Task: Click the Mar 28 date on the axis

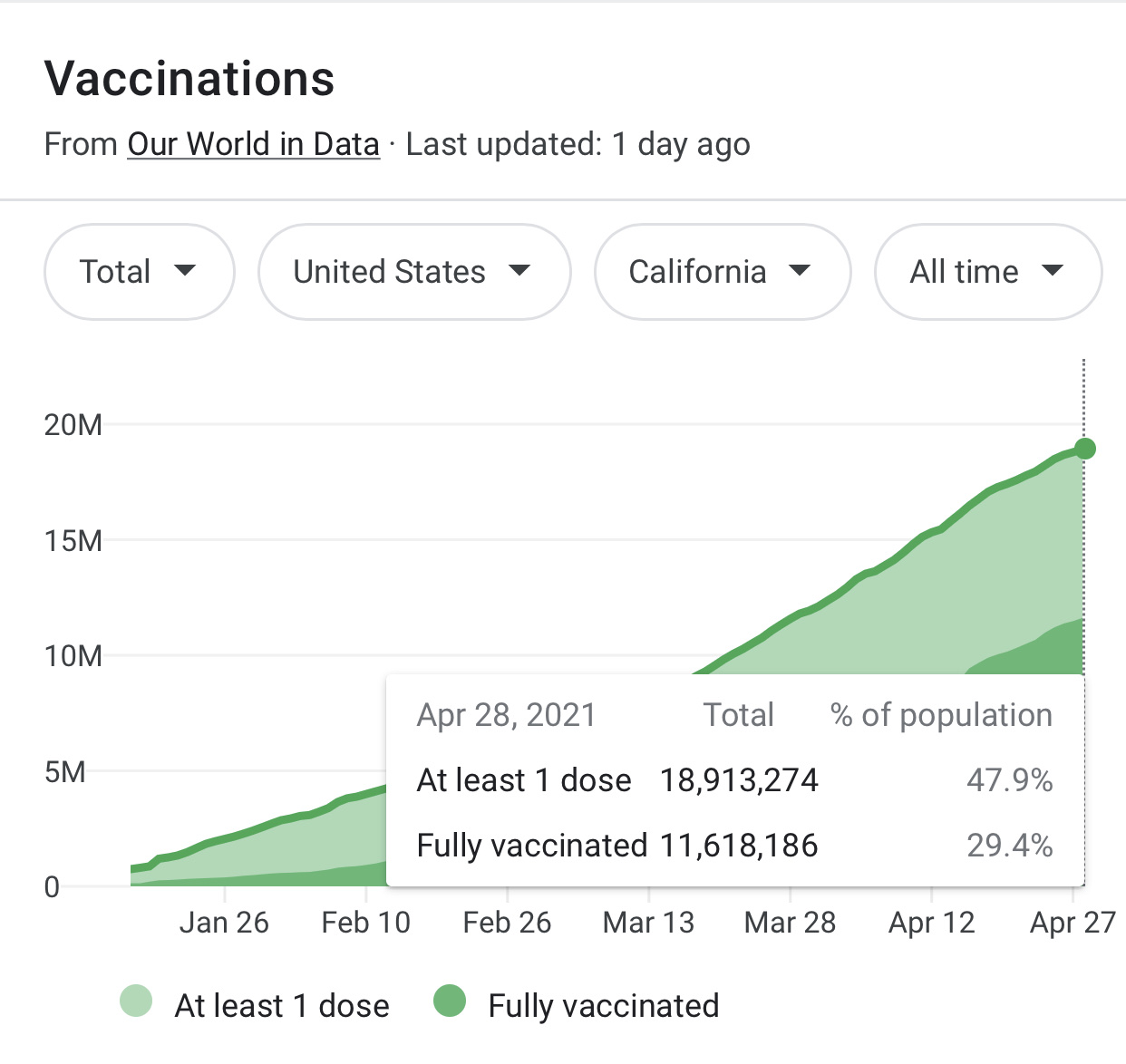Action: (x=790, y=923)
